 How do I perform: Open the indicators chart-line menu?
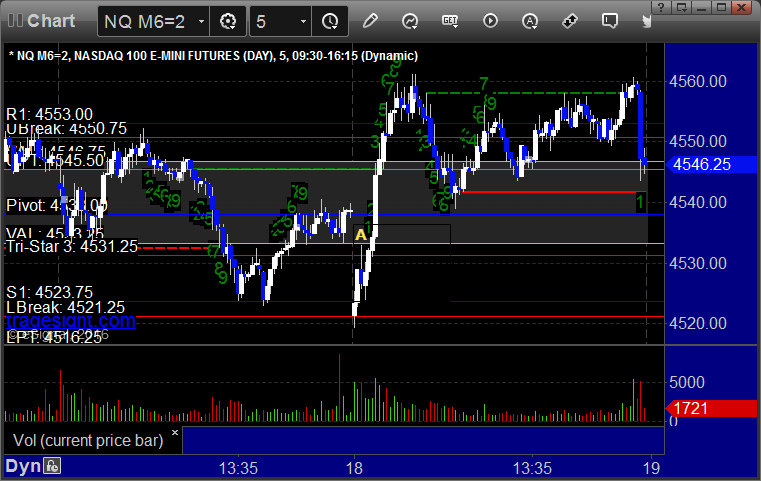410,21
